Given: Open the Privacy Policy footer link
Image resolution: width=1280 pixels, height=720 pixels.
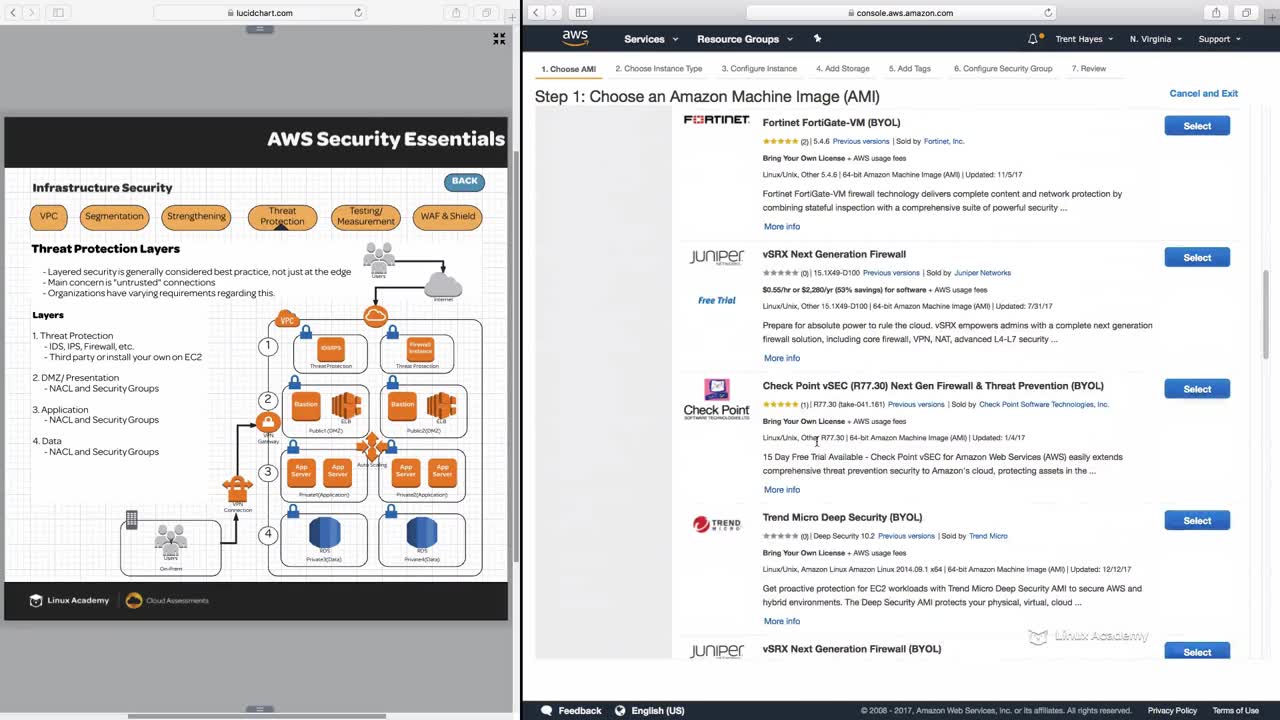Looking at the screenshot, I should [1172, 710].
